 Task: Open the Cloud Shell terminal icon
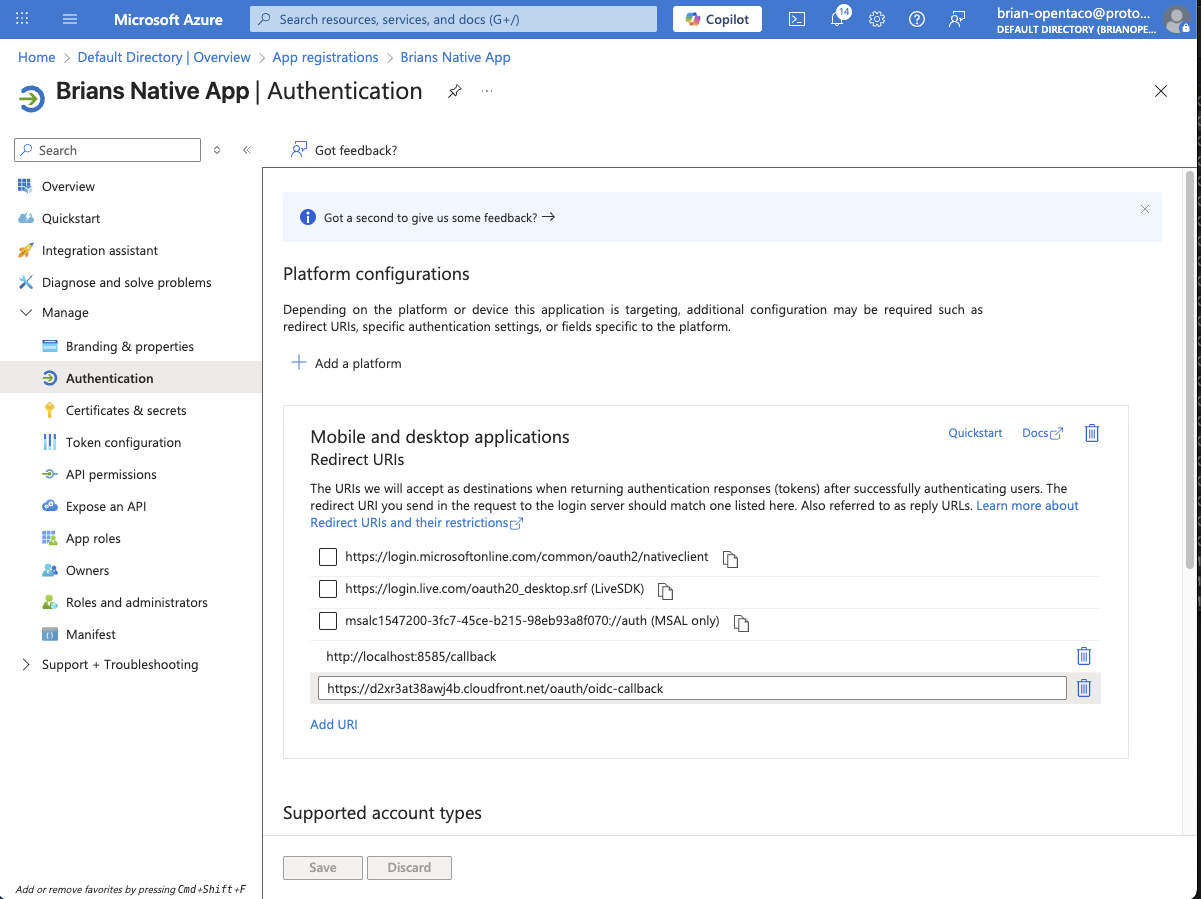pyautogui.click(x=796, y=19)
